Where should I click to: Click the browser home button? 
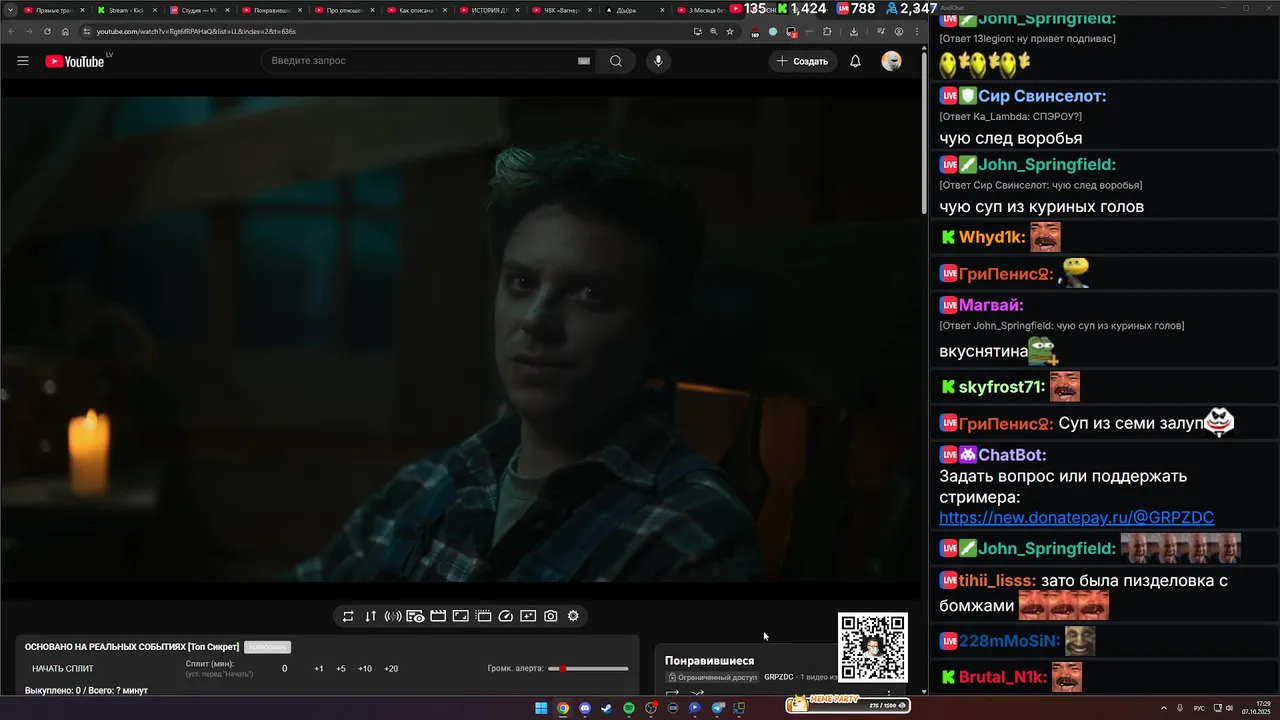click(65, 31)
